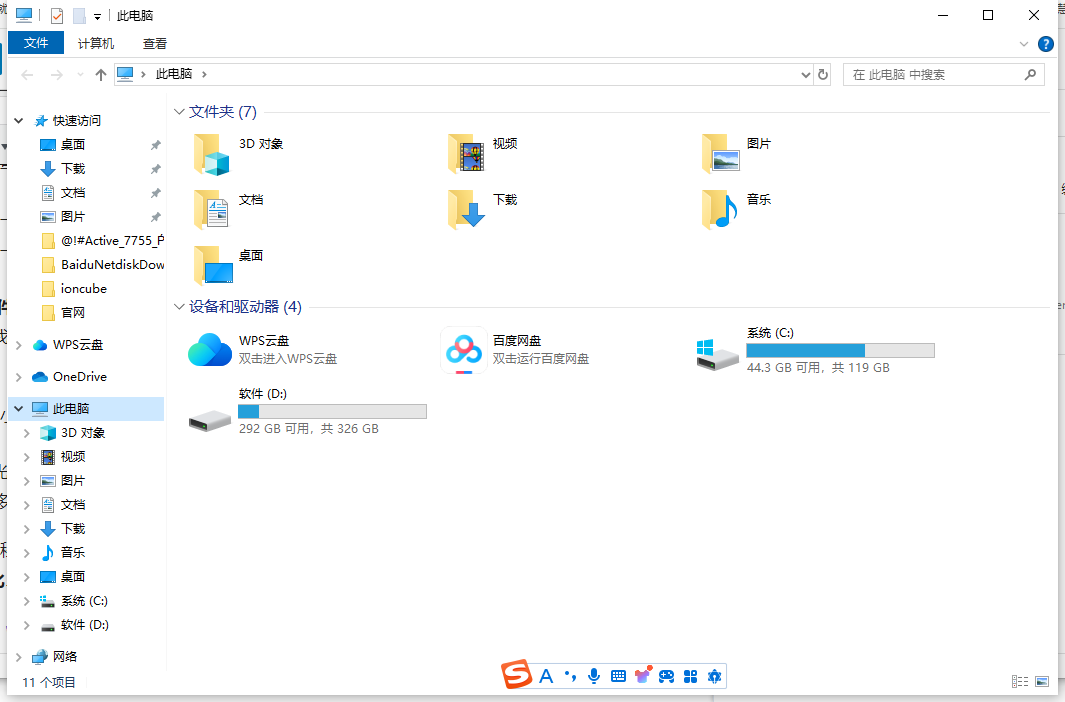Unpin 桌面 from Quick Access via pin icon
The width and height of the screenshot is (1065, 702).
(x=155, y=144)
